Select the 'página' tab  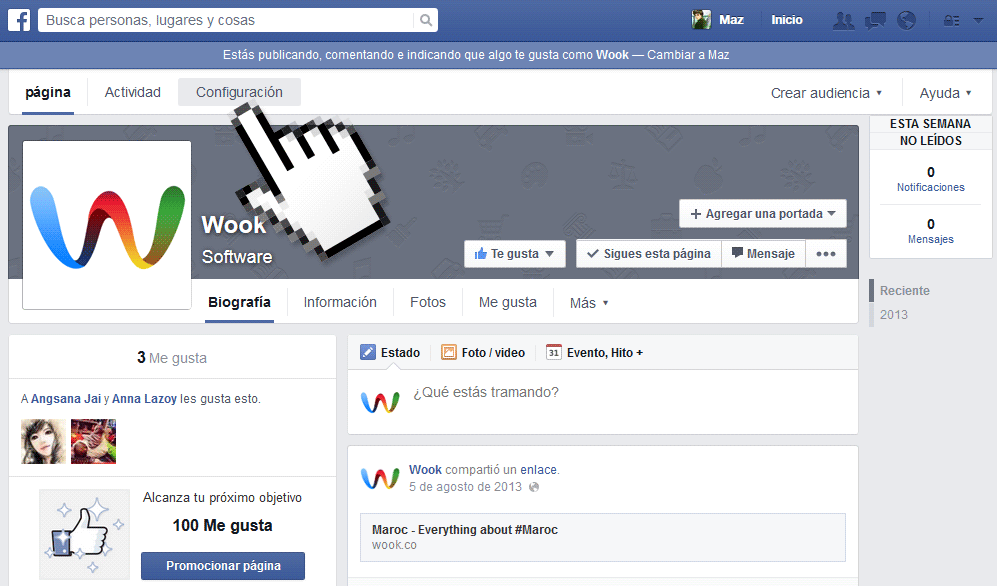tap(48, 93)
